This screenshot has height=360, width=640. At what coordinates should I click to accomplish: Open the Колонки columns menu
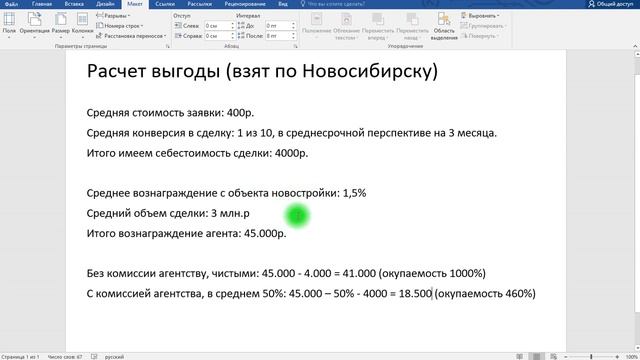pyautogui.click(x=82, y=25)
